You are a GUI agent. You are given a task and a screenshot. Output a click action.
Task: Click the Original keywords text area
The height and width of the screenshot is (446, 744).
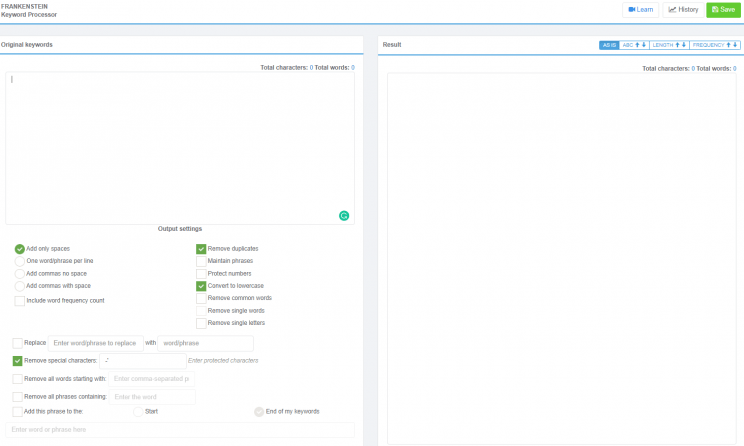180,148
